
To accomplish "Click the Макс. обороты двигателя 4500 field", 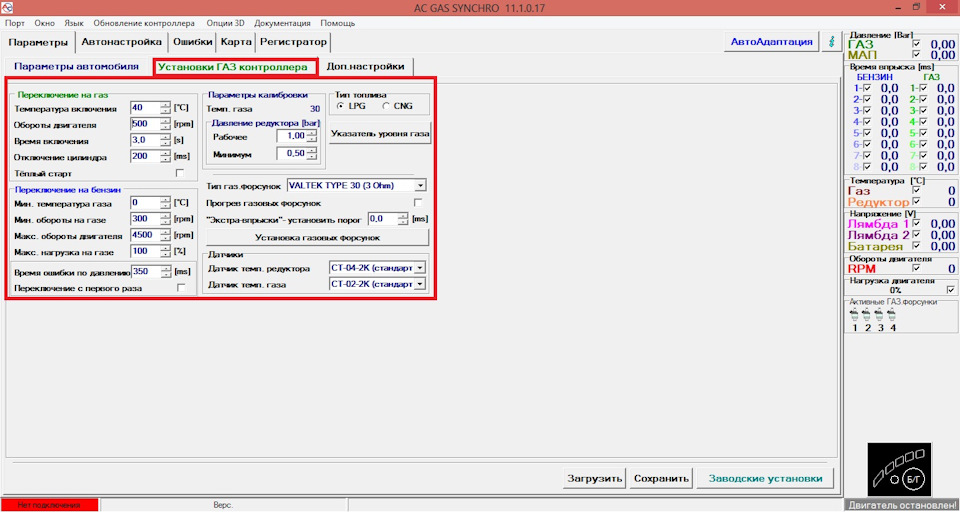I will tap(146, 235).
